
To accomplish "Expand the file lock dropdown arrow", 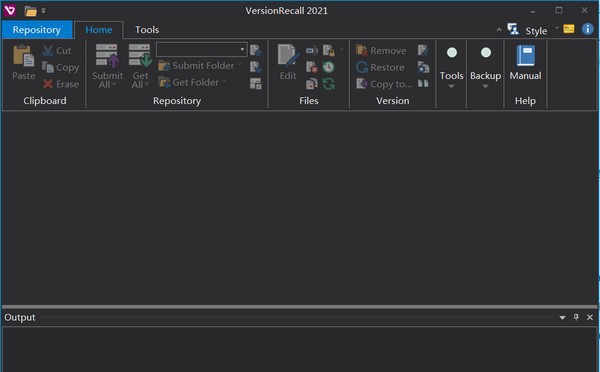I will (x=341, y=49).
